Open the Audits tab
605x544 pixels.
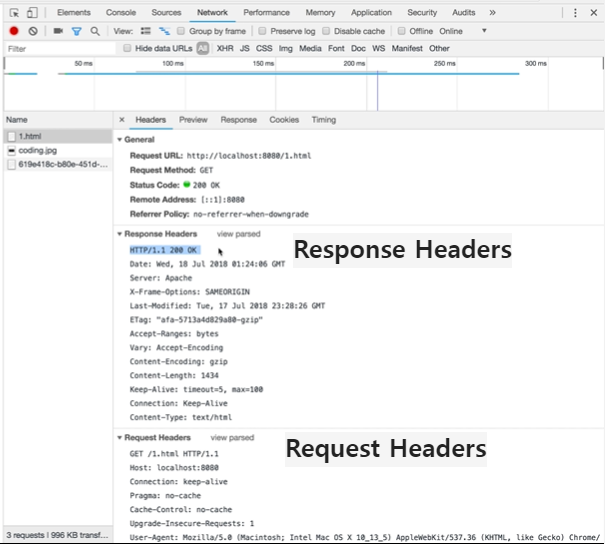(463, 13)
